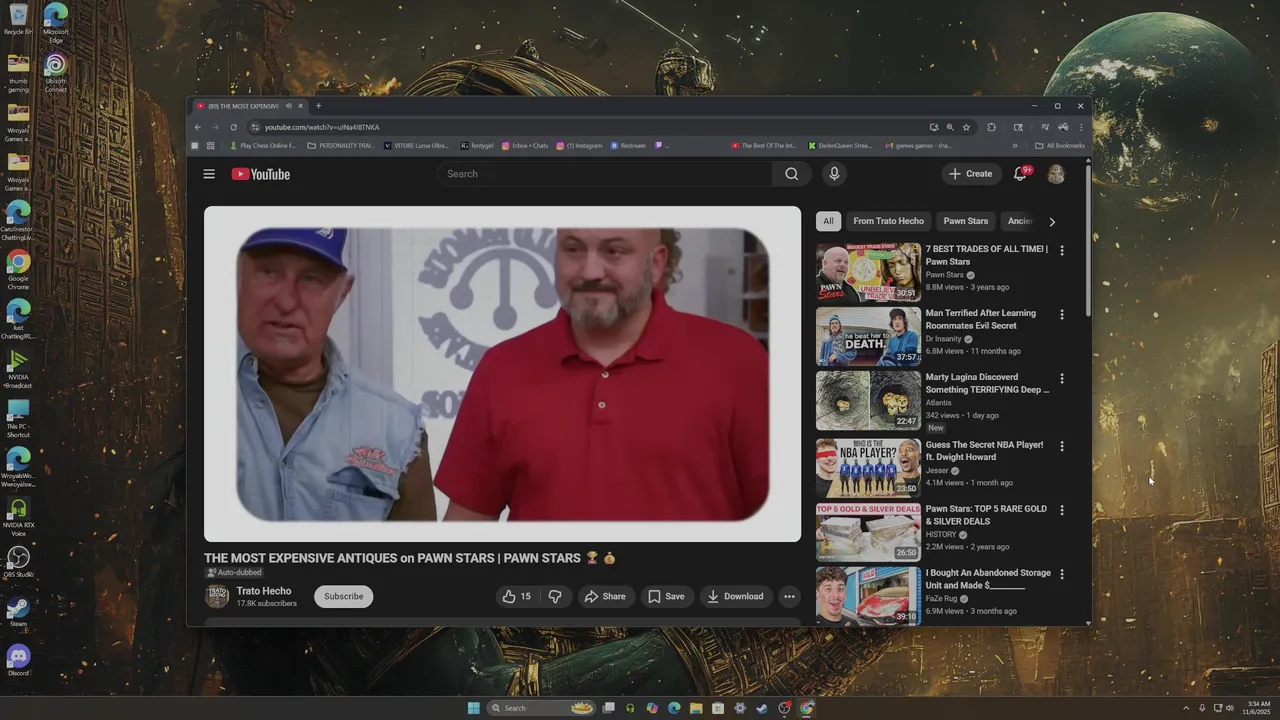The height and width of the screenshot is (720, 1280).
Task: Open Steam from the taskbar
Action: click(762, 708)
